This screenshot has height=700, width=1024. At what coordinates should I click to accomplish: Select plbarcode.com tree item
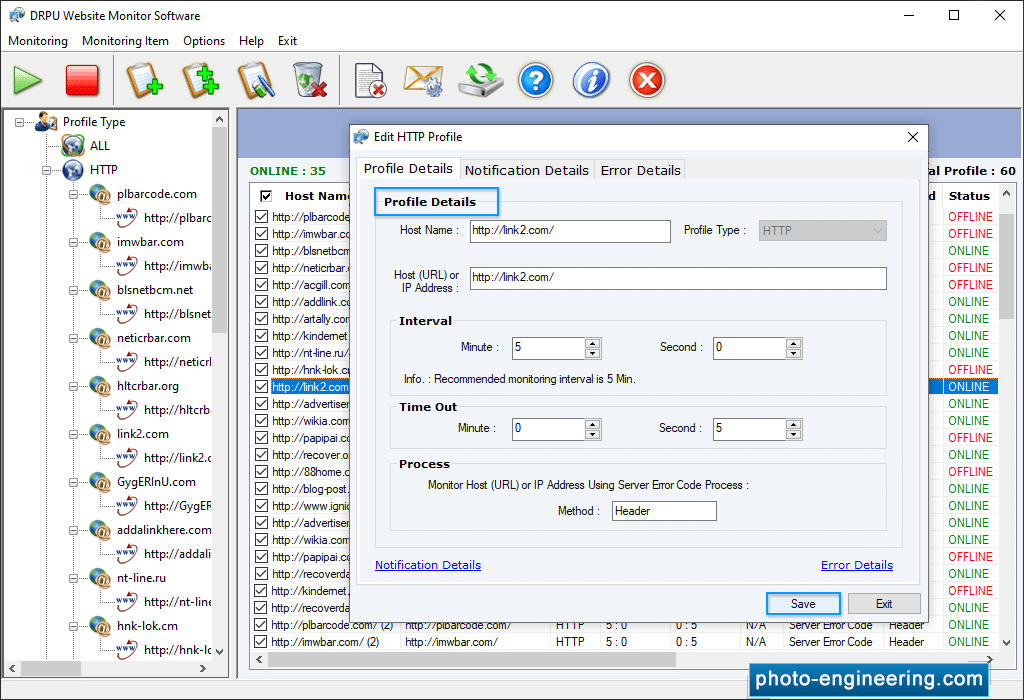pos(157,194)
